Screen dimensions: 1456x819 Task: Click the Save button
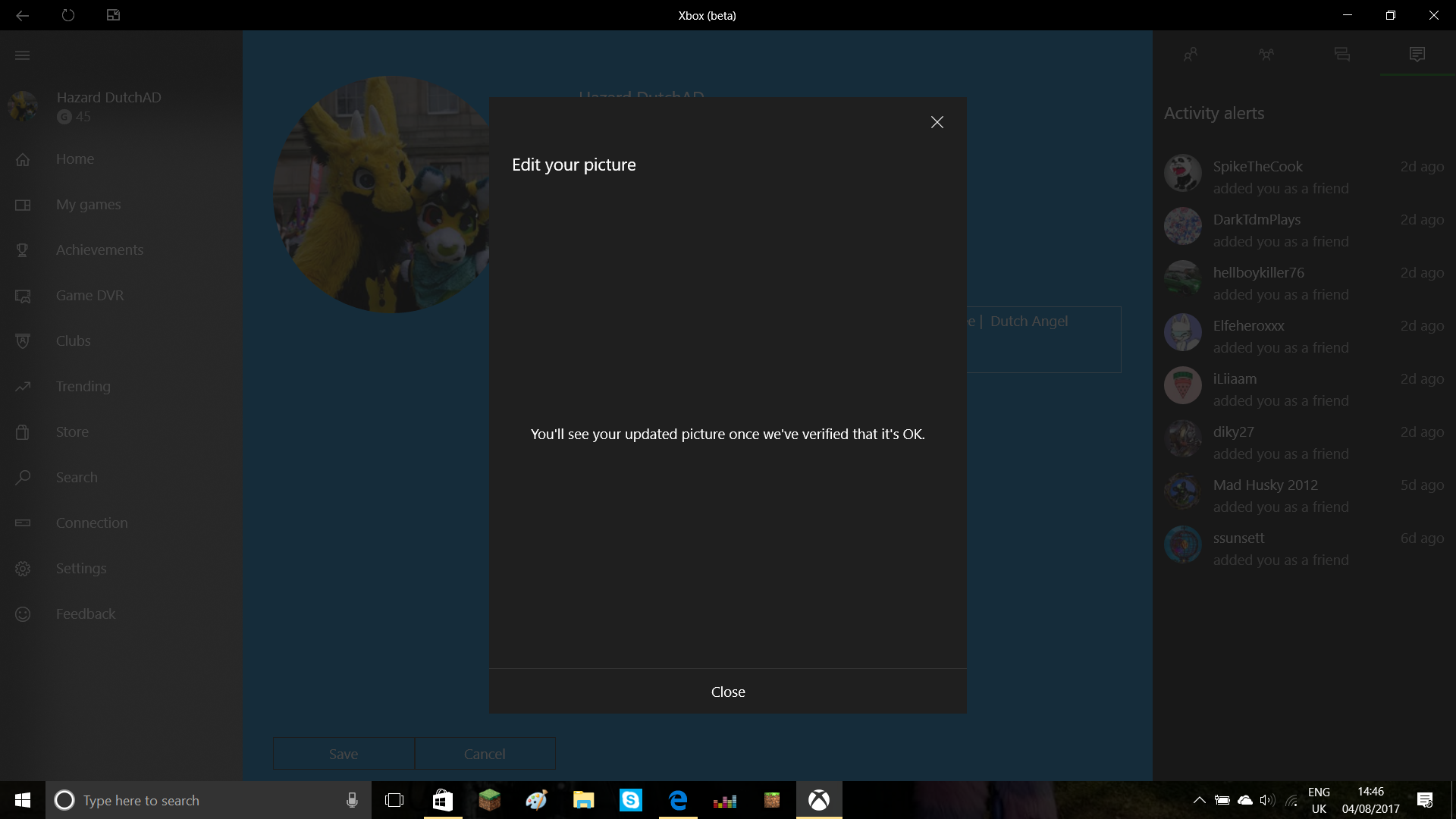pos(344,754)
